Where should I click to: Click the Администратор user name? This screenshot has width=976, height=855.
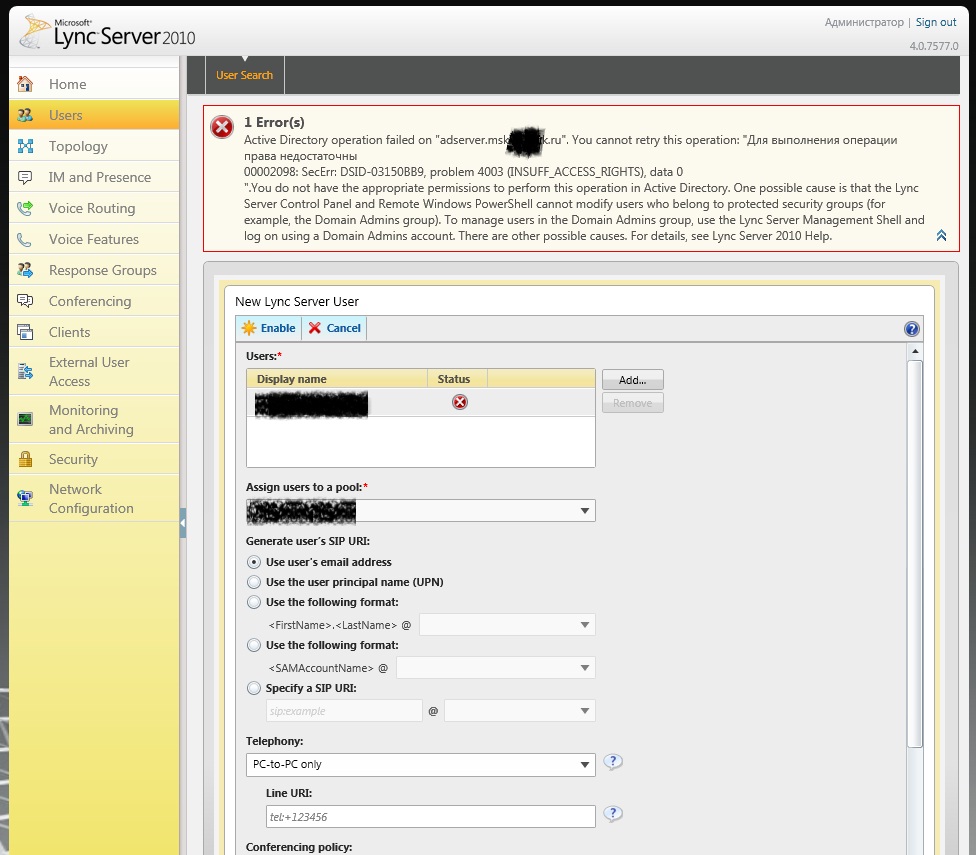[864, 22]
